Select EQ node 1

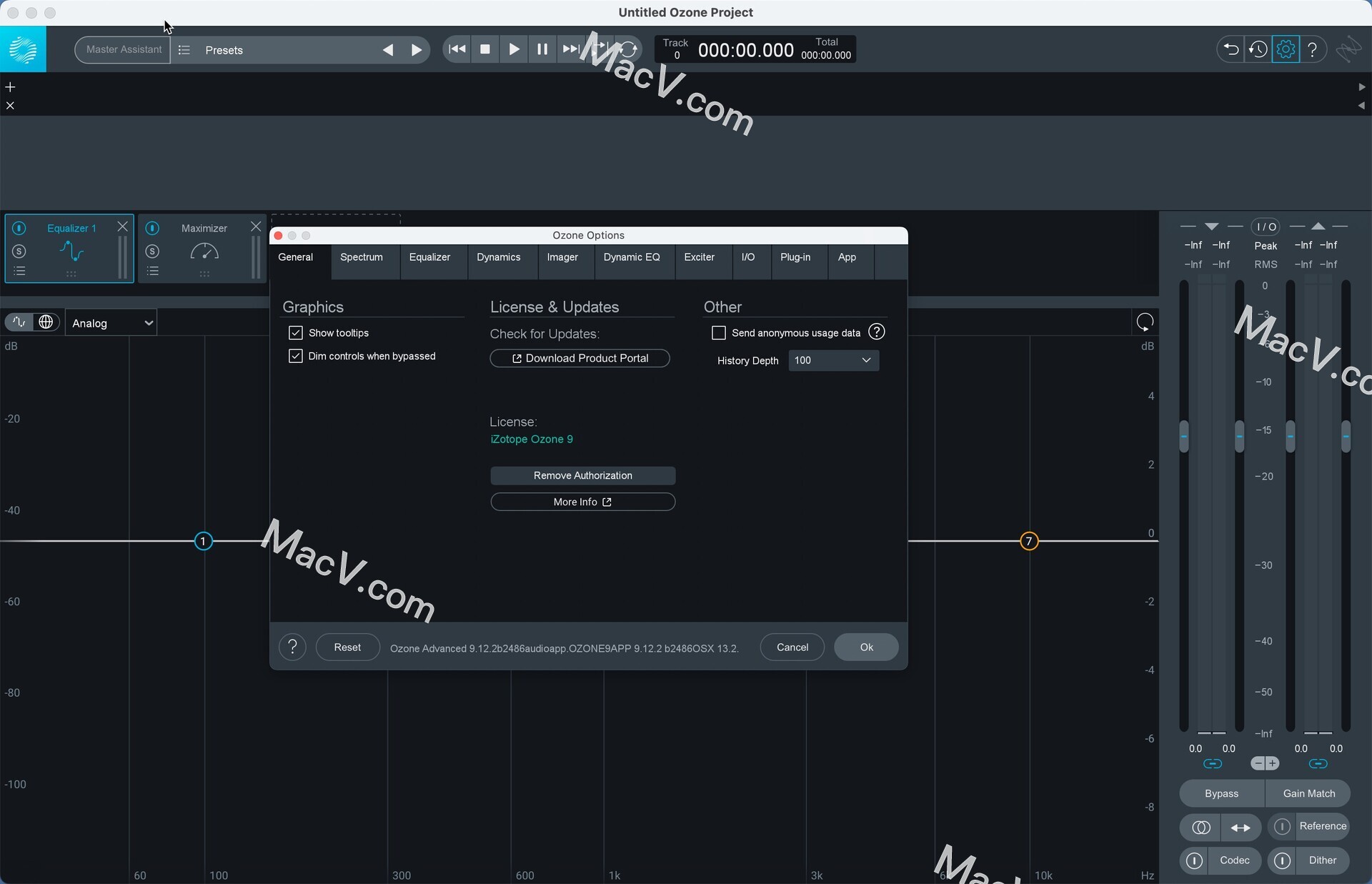click(203, 541)
